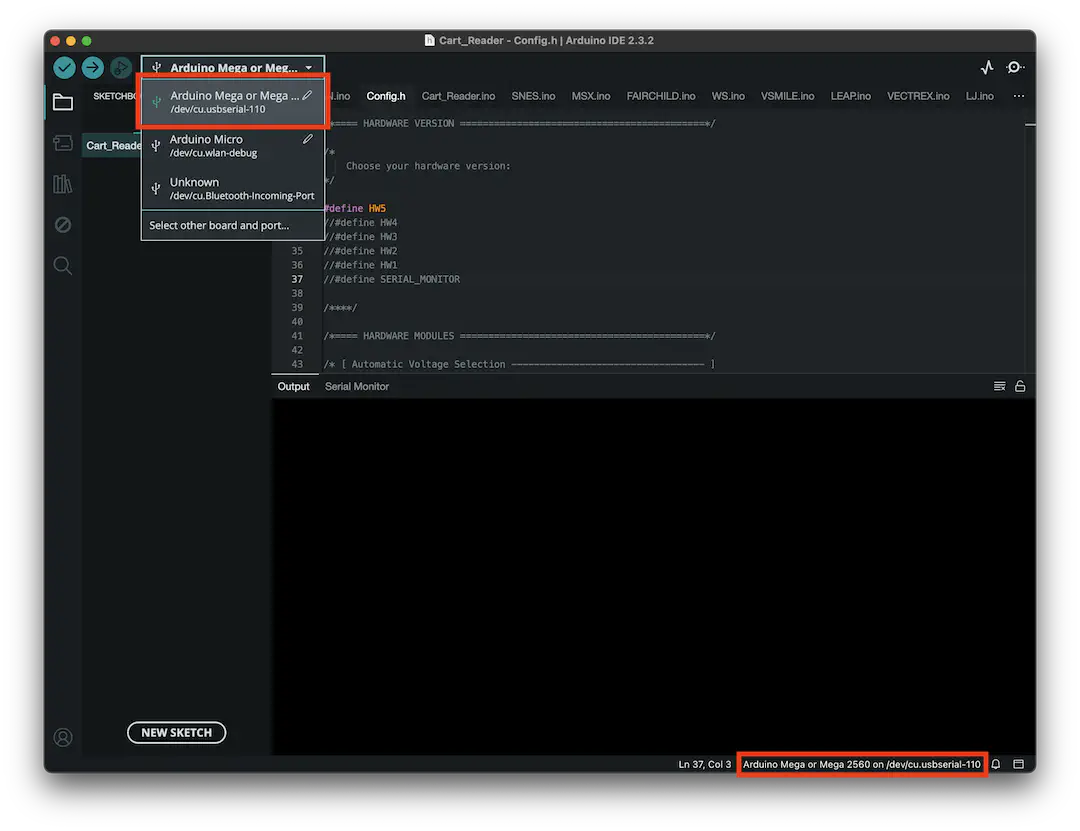Image resolution: width=1080 pixels, height=831 pixels.
Task: Open the Debug sidebar icon
Action: 63,225
